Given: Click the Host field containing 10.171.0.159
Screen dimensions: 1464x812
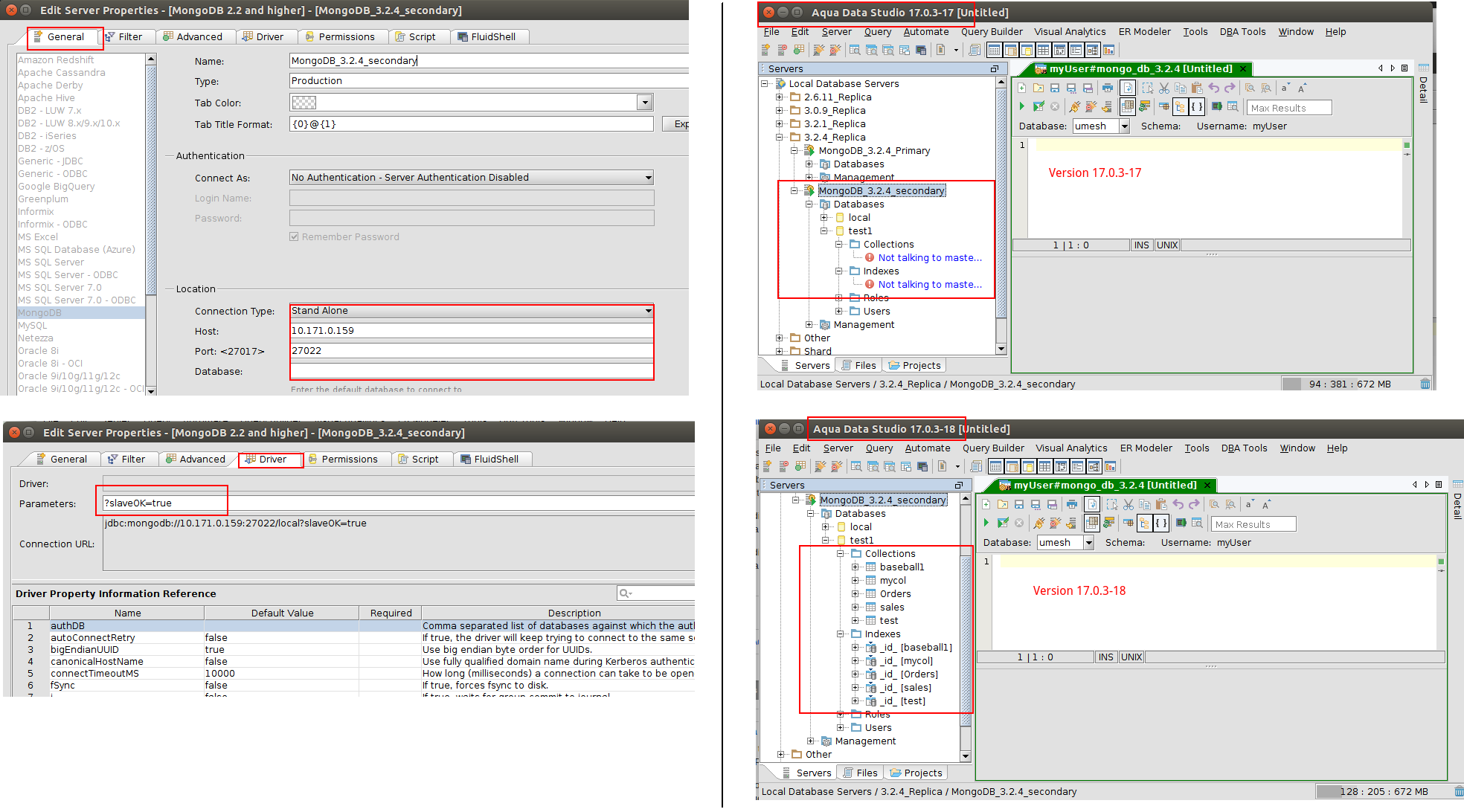Looking at the screenshot, I should [x=471, y=331].
